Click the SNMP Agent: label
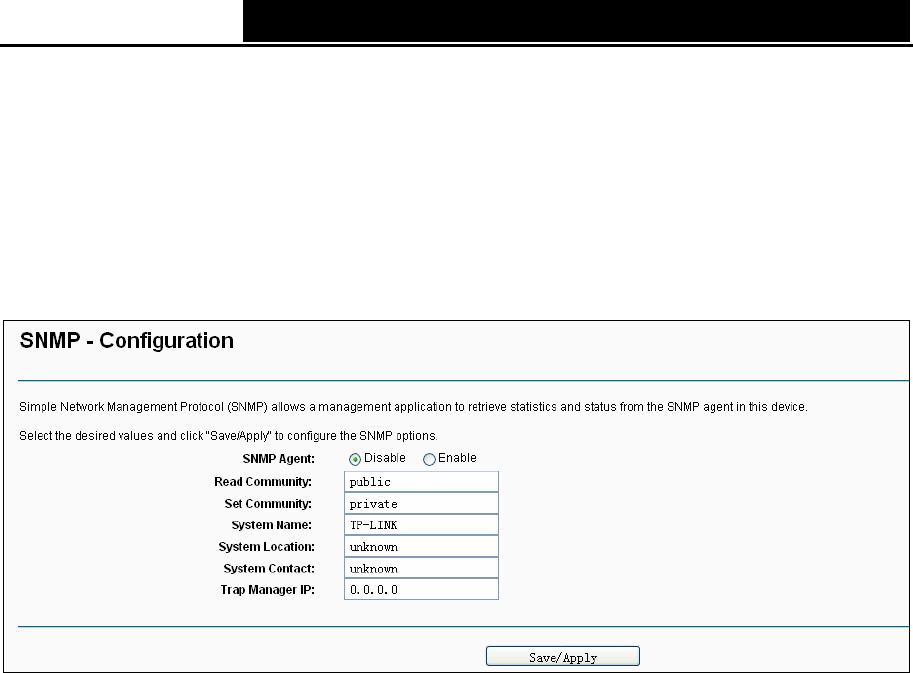The image size is (913, 673). click(x=278, y=459)
